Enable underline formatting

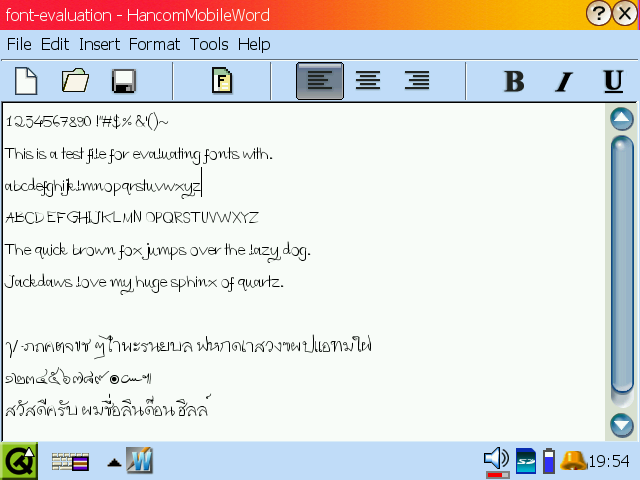pos(613,81)
